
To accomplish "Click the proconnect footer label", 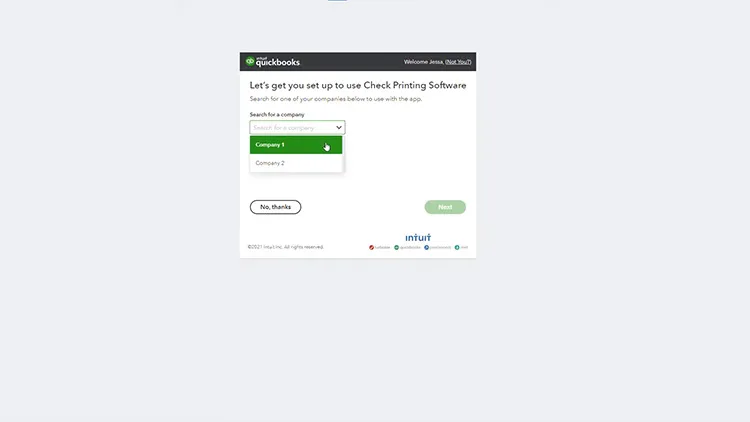I will 441,247.
